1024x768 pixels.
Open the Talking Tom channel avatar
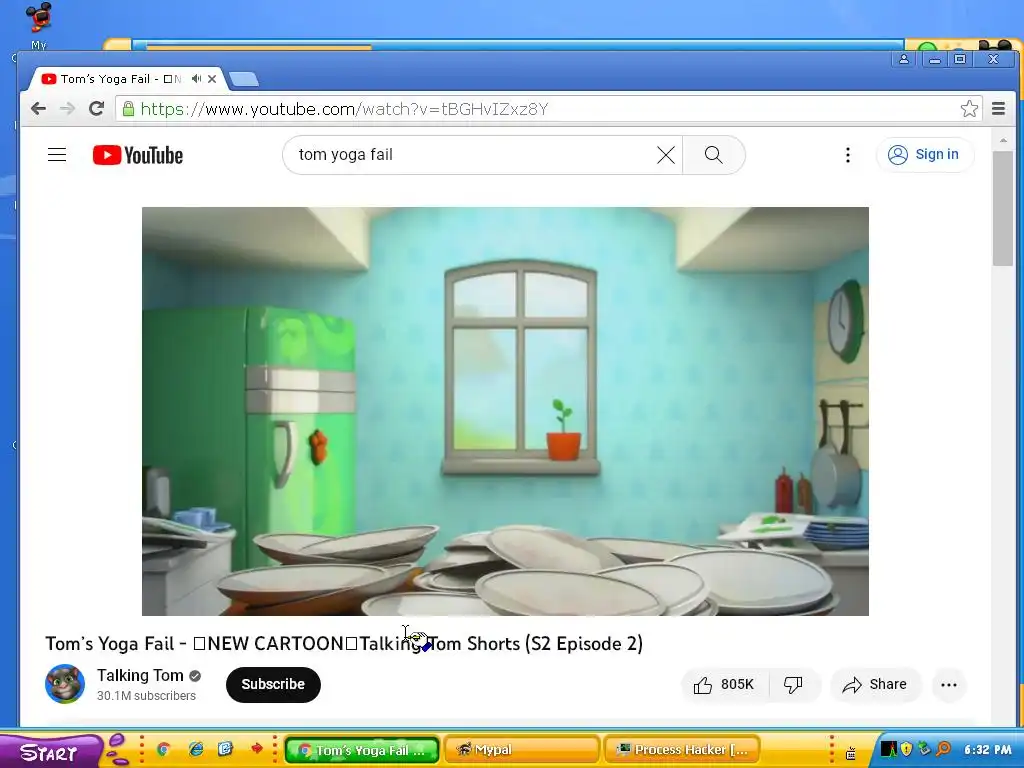click(x=65, y=684)
